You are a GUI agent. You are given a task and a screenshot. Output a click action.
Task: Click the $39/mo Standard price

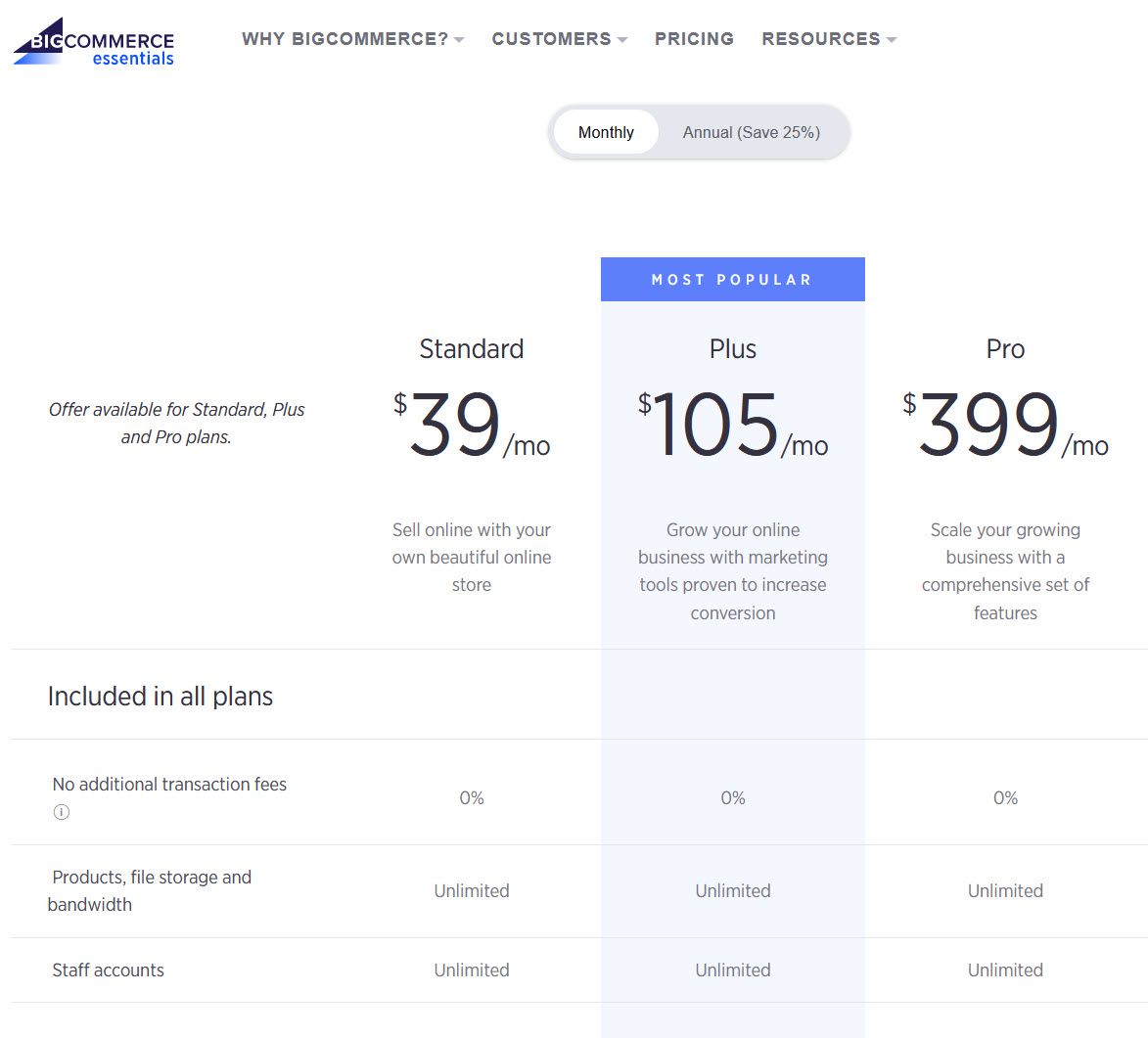[x=472, y=424]
